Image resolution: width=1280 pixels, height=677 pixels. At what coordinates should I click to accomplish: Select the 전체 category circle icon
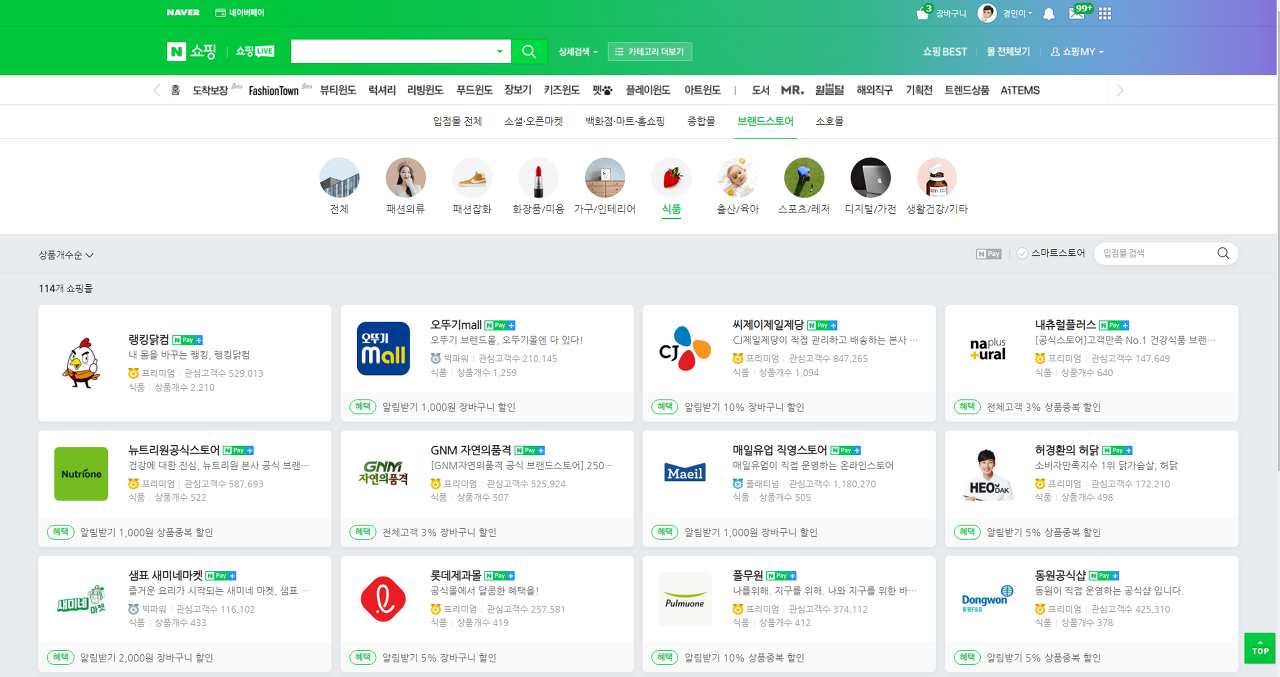click(x=339, y=177)
